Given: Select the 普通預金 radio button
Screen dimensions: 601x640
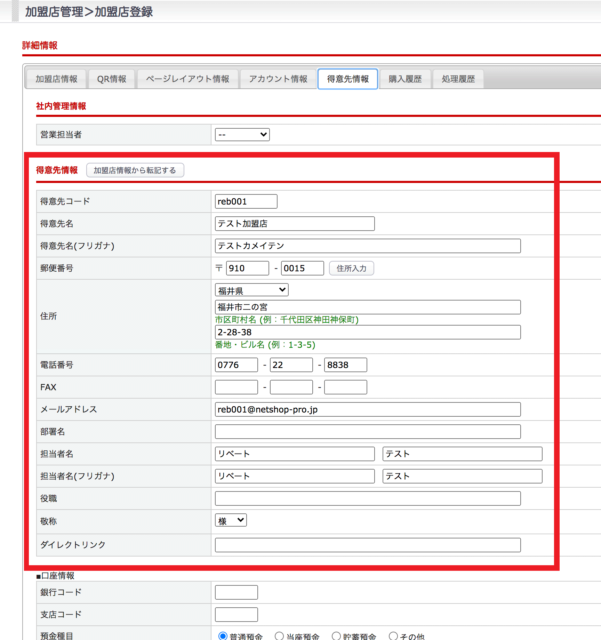Looking at the screenshot, I should tap(223, 635).
